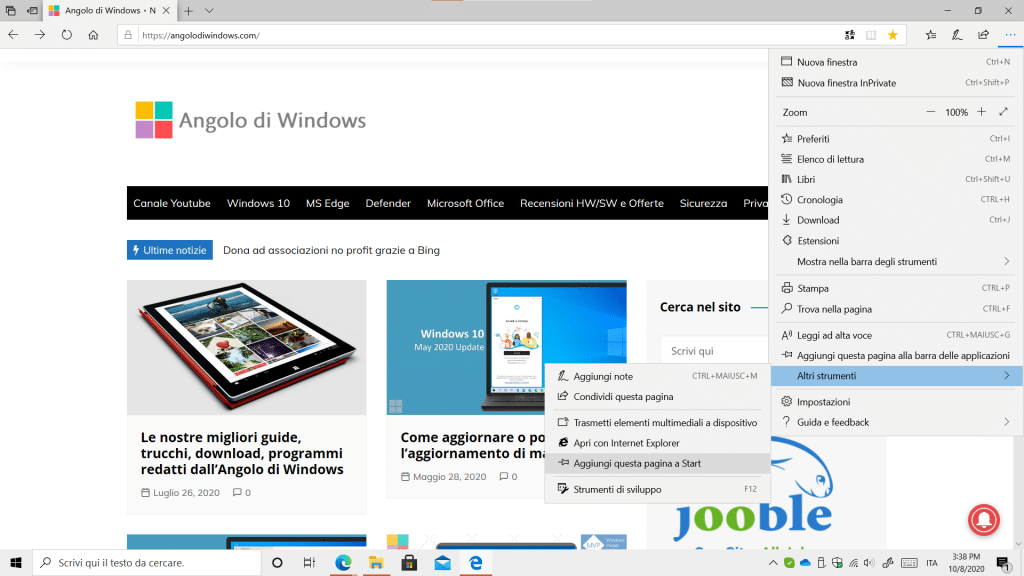This screenshot has width=1024, height=576.
Task: Click the address bar URL field
Action: [x=480, y=35]
